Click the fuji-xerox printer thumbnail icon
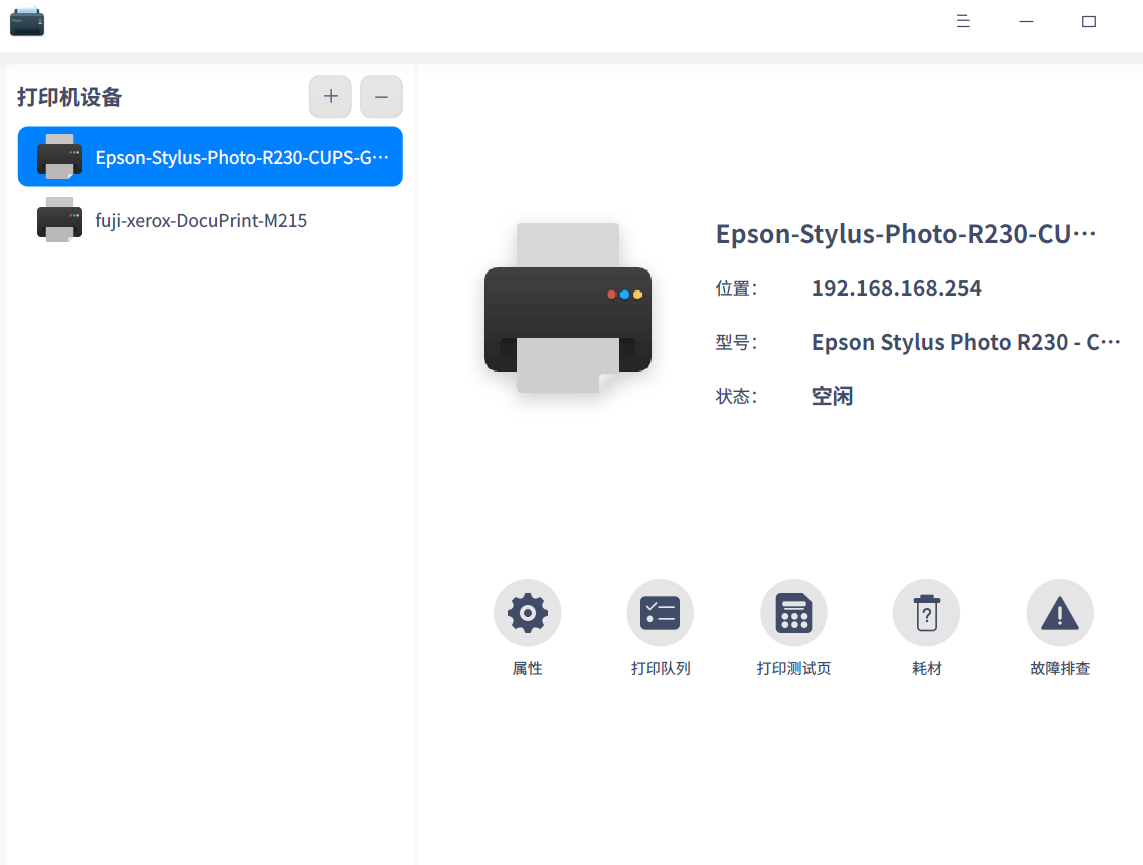This screenshot has height=865, width=1143. [59, 220]
